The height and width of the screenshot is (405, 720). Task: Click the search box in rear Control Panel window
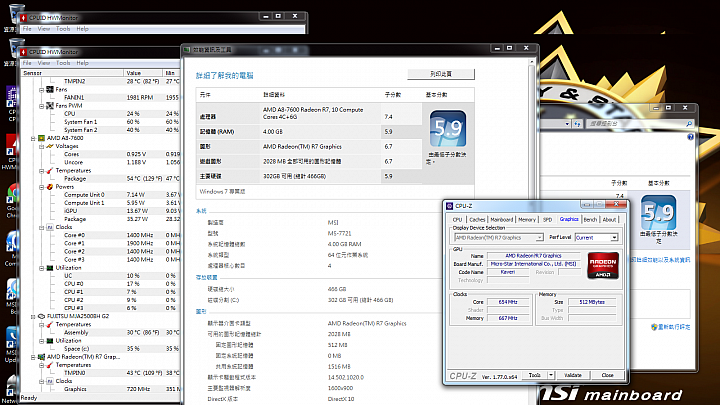[636, 124]
